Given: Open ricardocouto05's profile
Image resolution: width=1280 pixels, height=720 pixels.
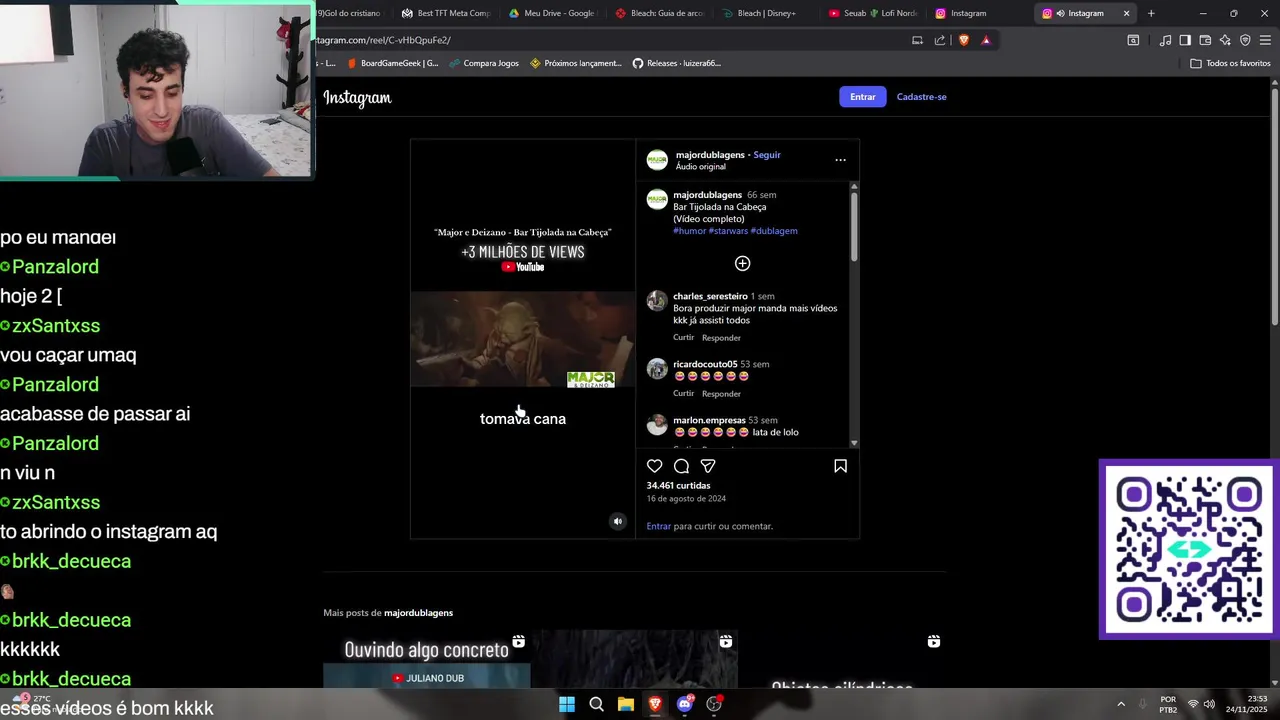Looking at the screenshot, I should pyautogui.click(x=705, y=364).
